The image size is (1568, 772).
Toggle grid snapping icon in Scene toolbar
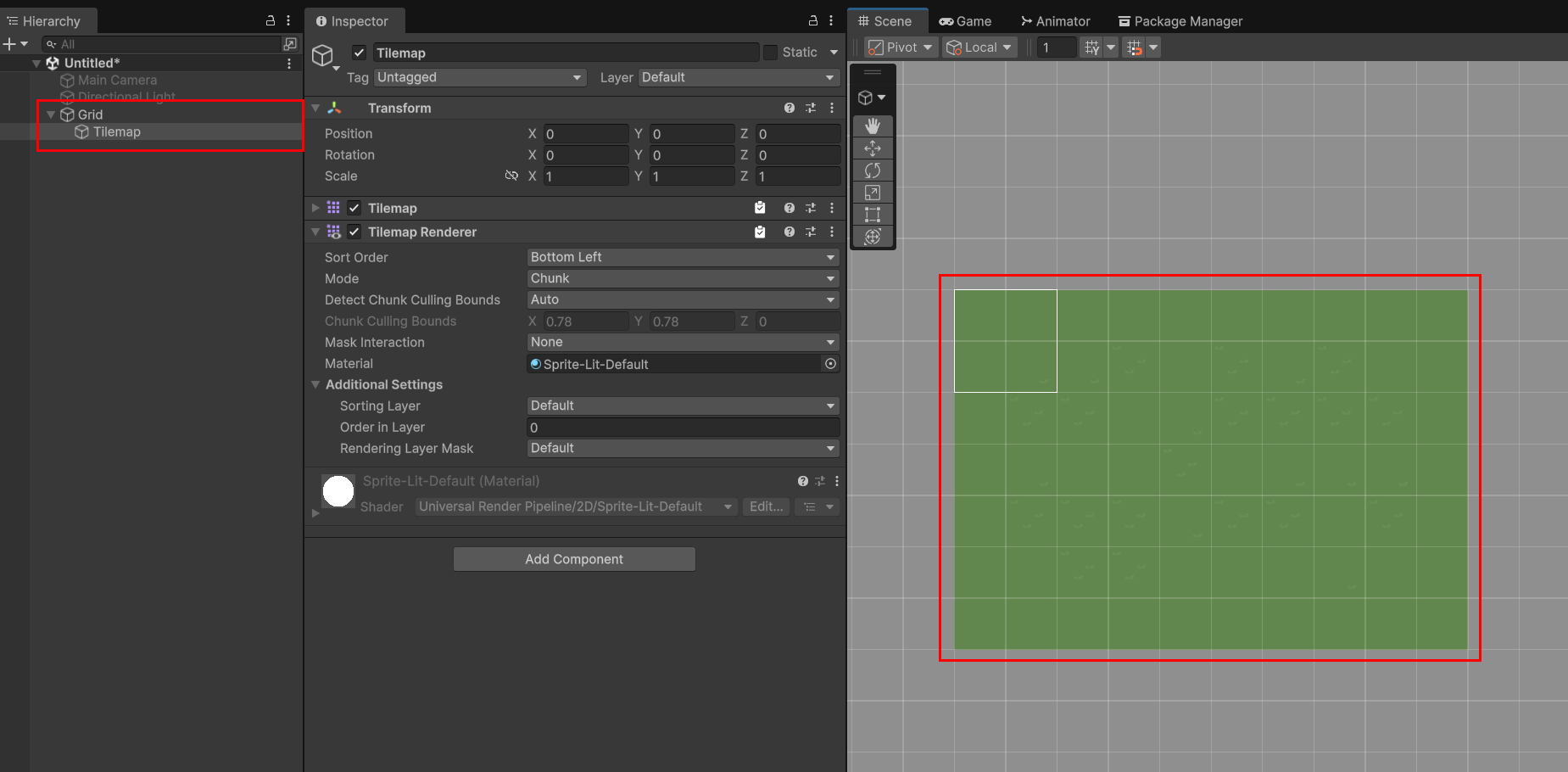point(1135,48)
